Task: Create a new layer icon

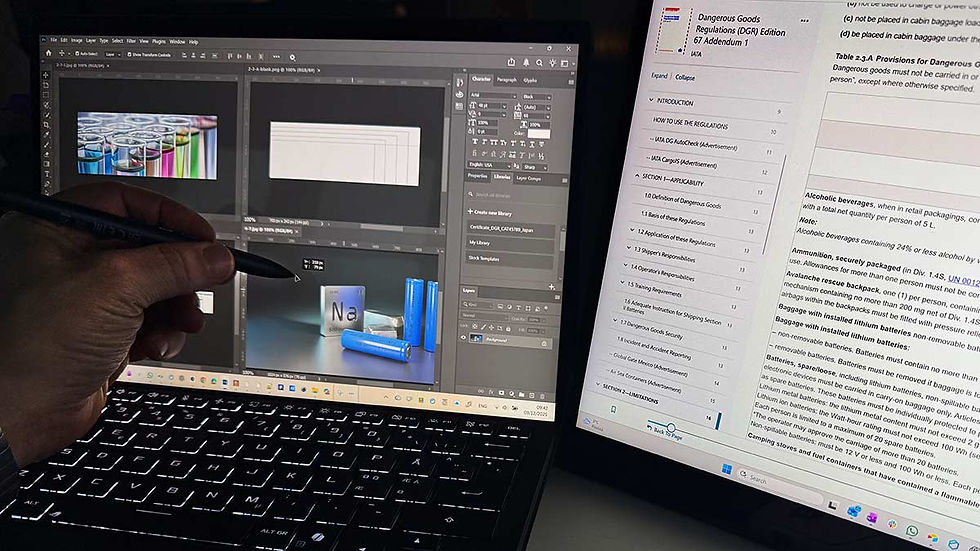Action: tap(532, 395)
